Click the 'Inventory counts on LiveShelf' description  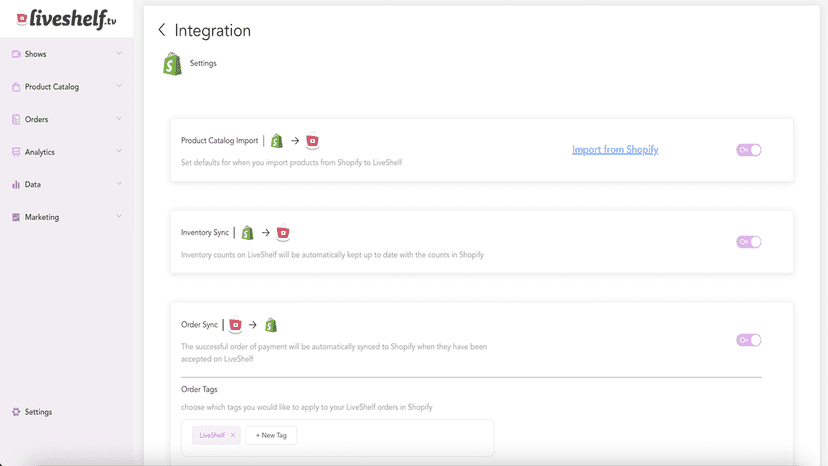[333, 255]
